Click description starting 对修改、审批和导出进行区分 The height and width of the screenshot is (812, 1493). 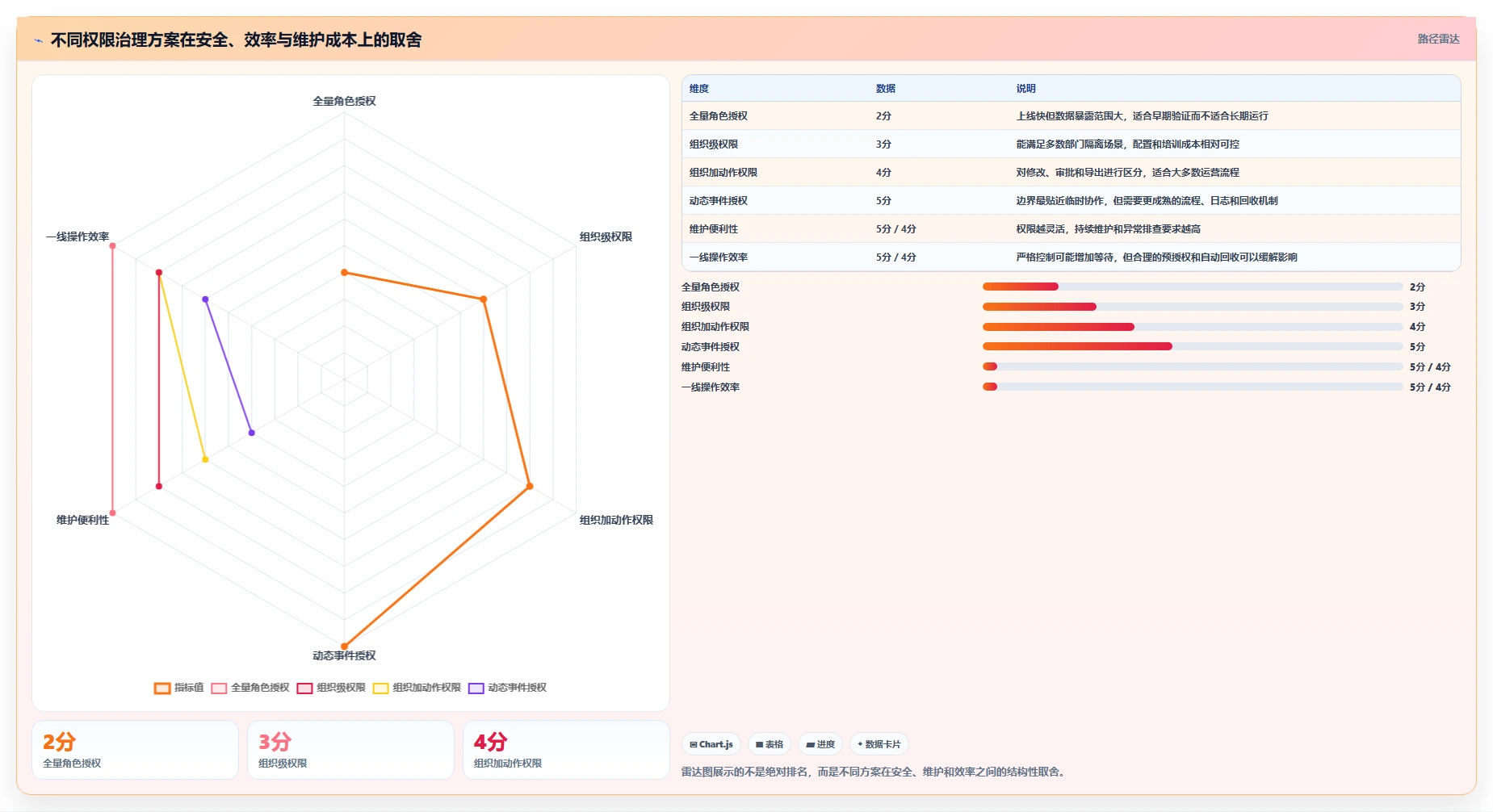tap(1127, 173)
